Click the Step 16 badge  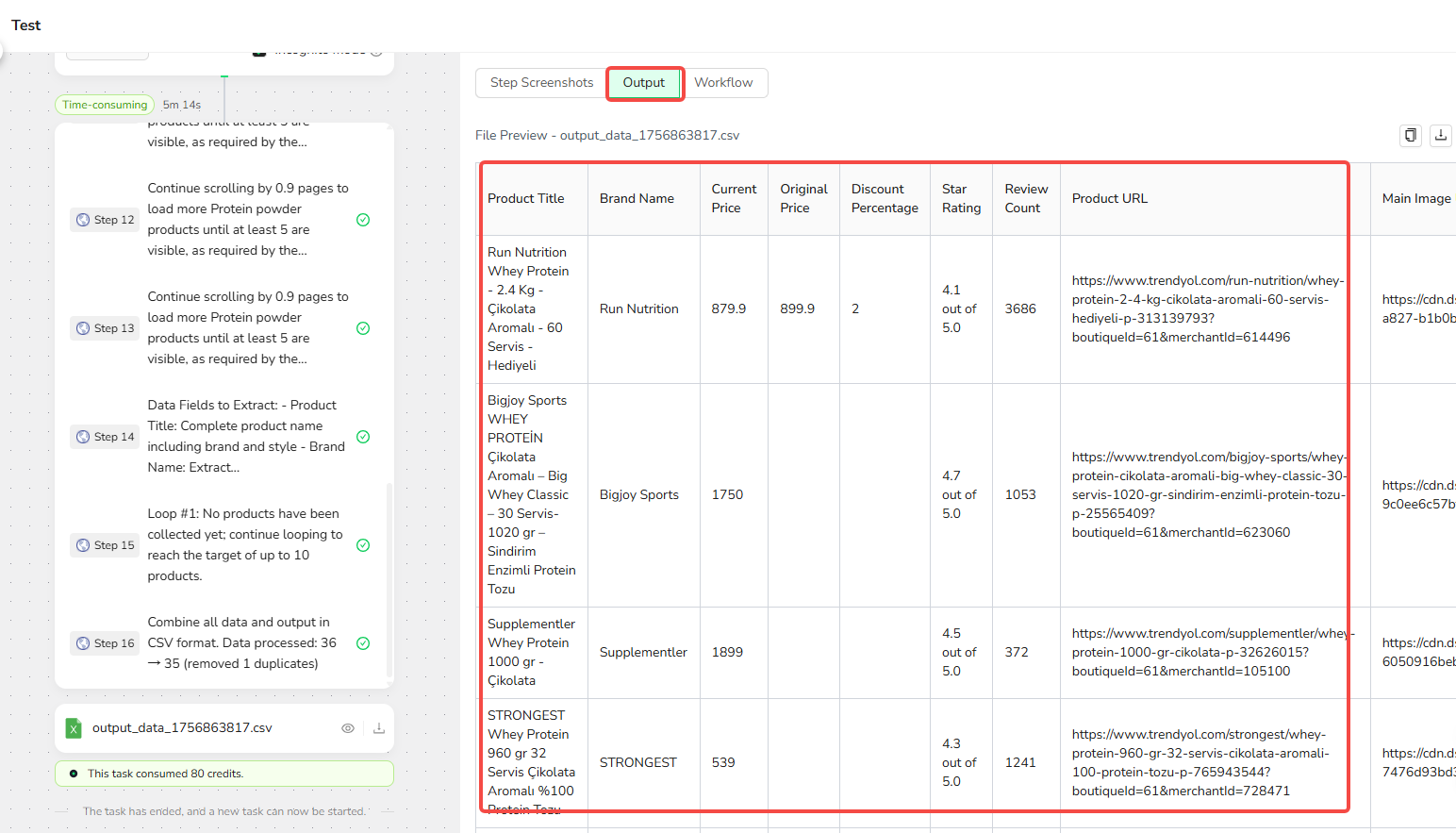click(x=105, y=643)
